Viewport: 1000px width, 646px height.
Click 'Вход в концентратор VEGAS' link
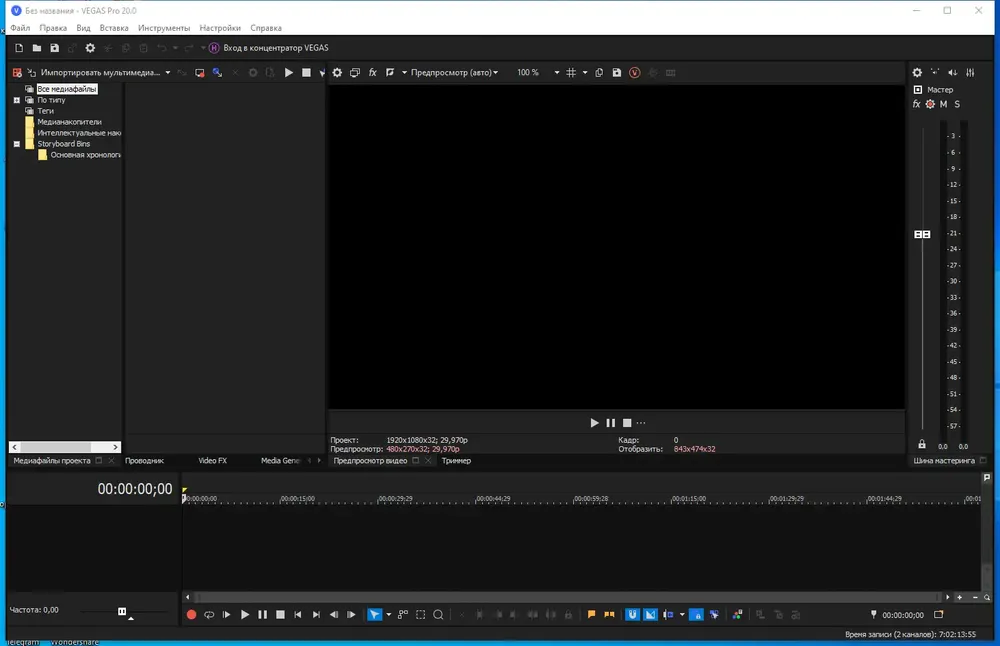[x=274, y=48]
